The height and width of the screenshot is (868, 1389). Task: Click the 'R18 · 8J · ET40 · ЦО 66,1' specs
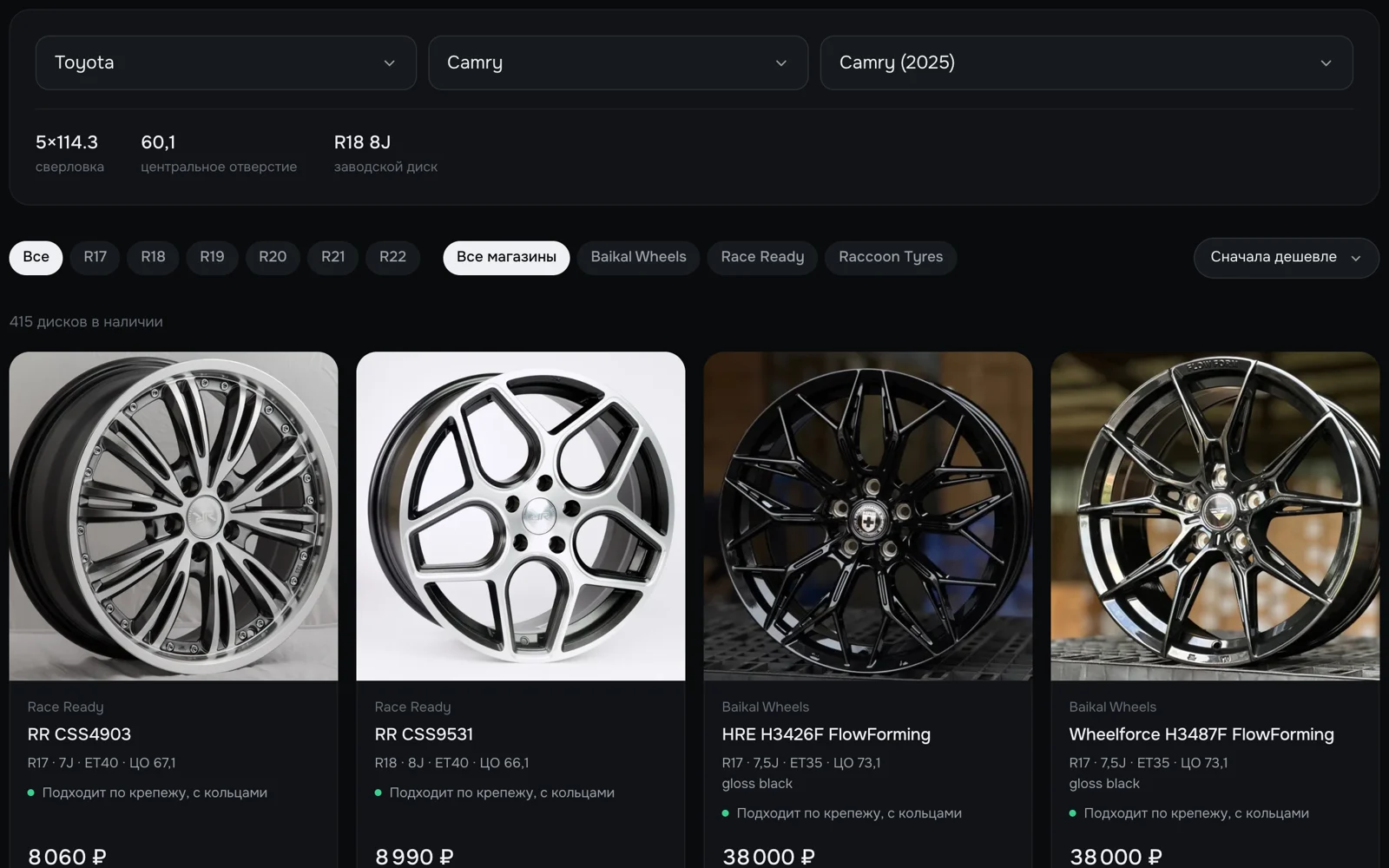tap(451, 763)
